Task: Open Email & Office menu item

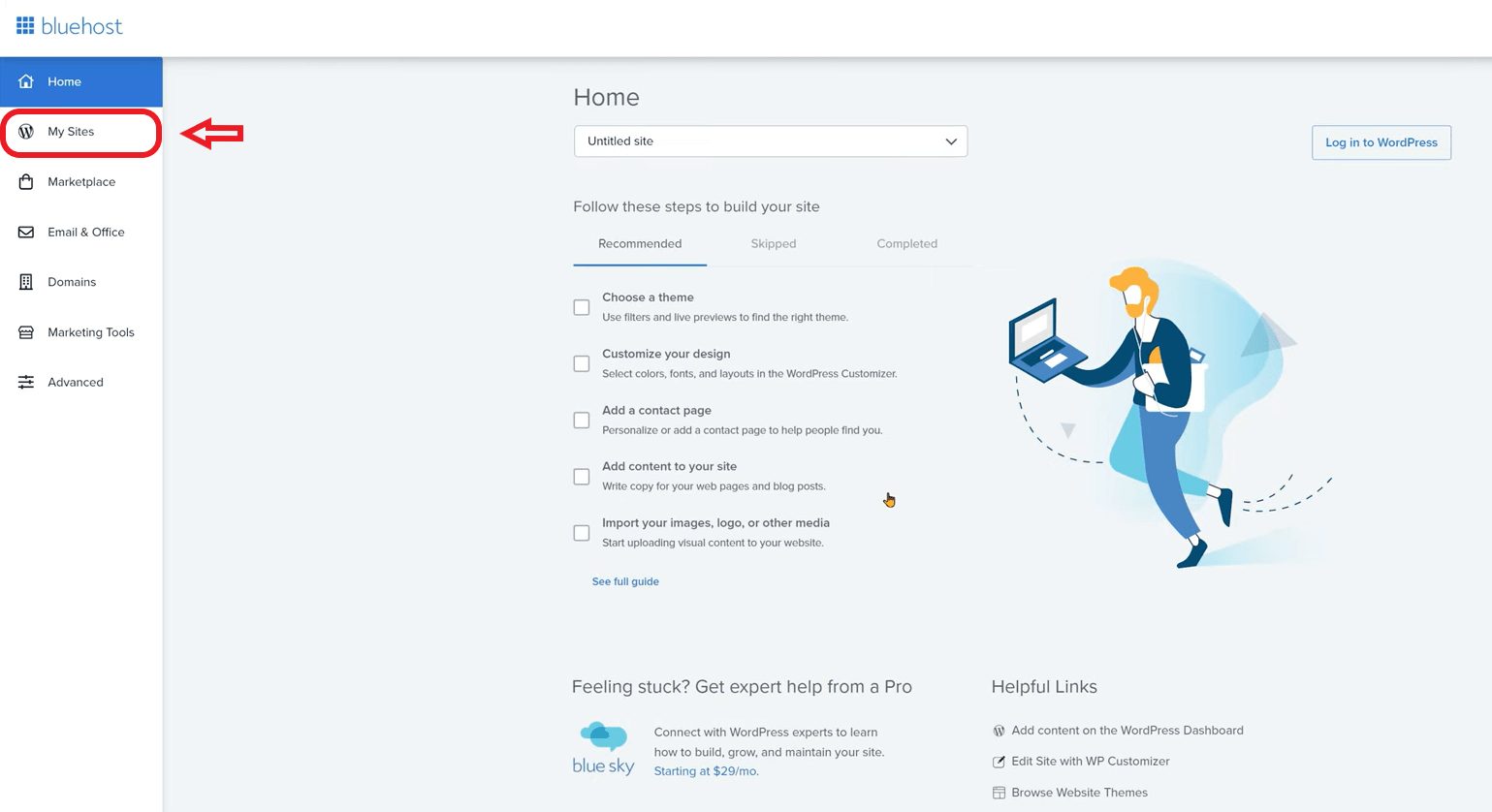Action: (81, 233)
